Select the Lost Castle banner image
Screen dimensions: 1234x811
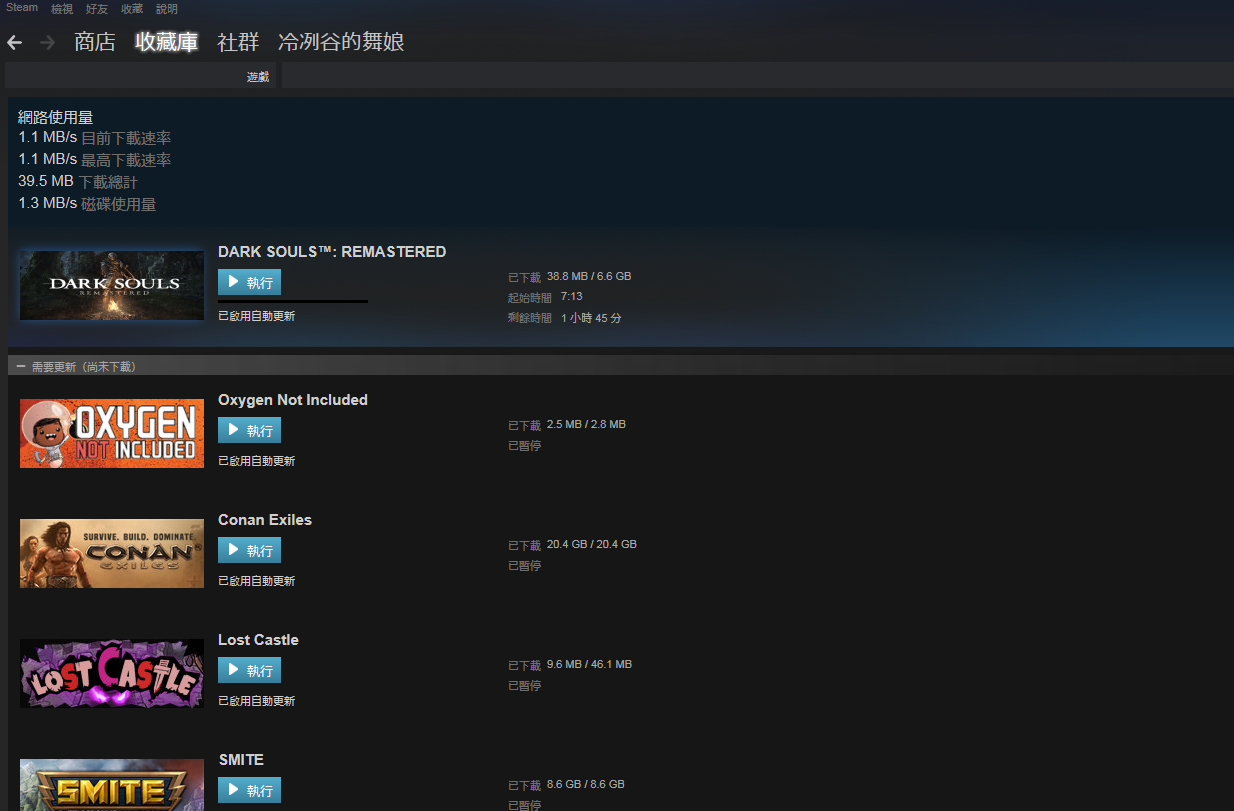tap(112, 673)
